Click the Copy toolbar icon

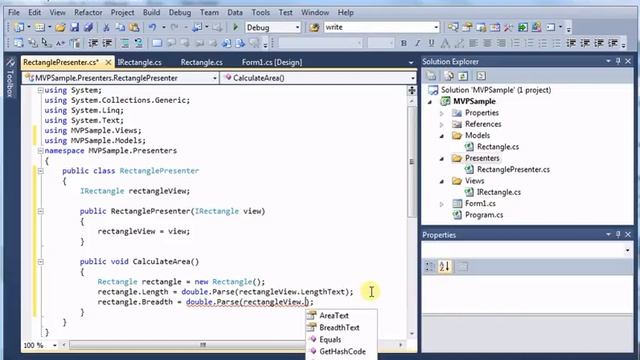[120, 27]
